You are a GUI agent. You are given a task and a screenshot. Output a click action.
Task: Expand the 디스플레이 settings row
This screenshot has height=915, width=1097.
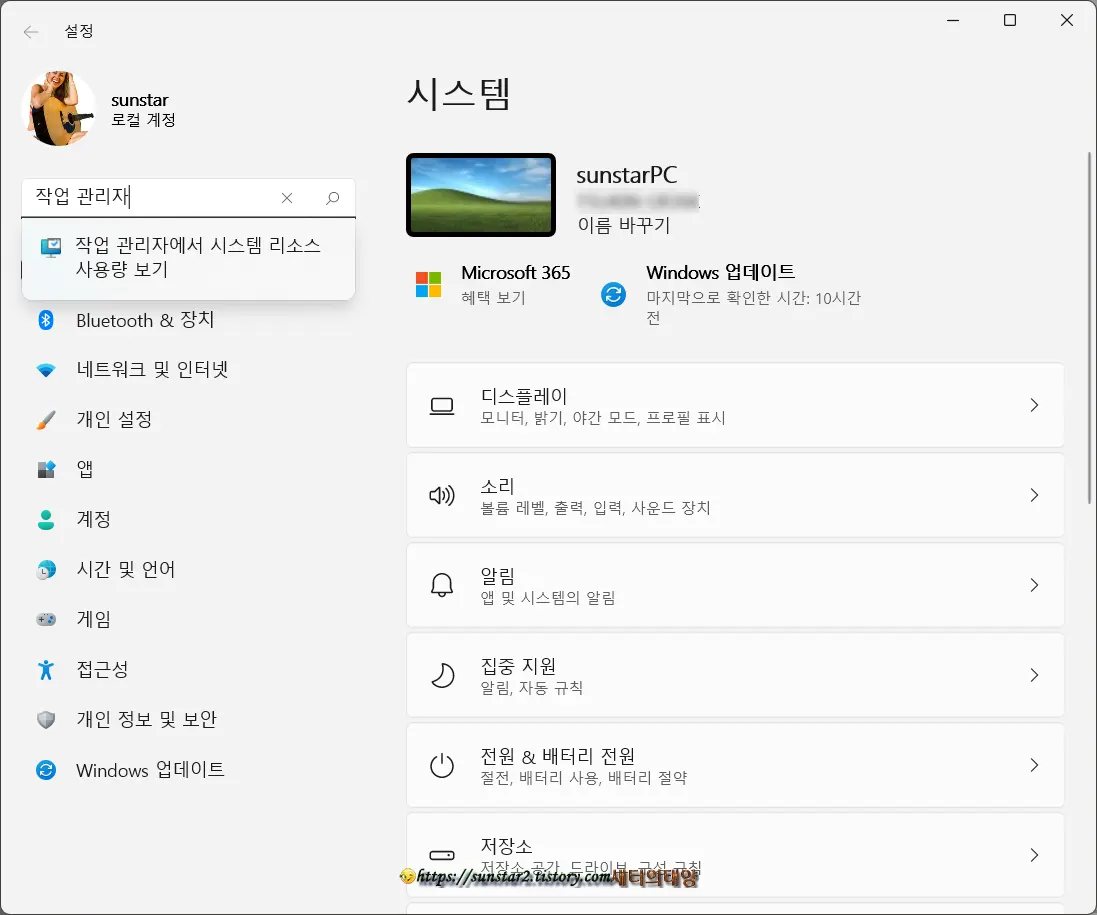click(735, 405)
